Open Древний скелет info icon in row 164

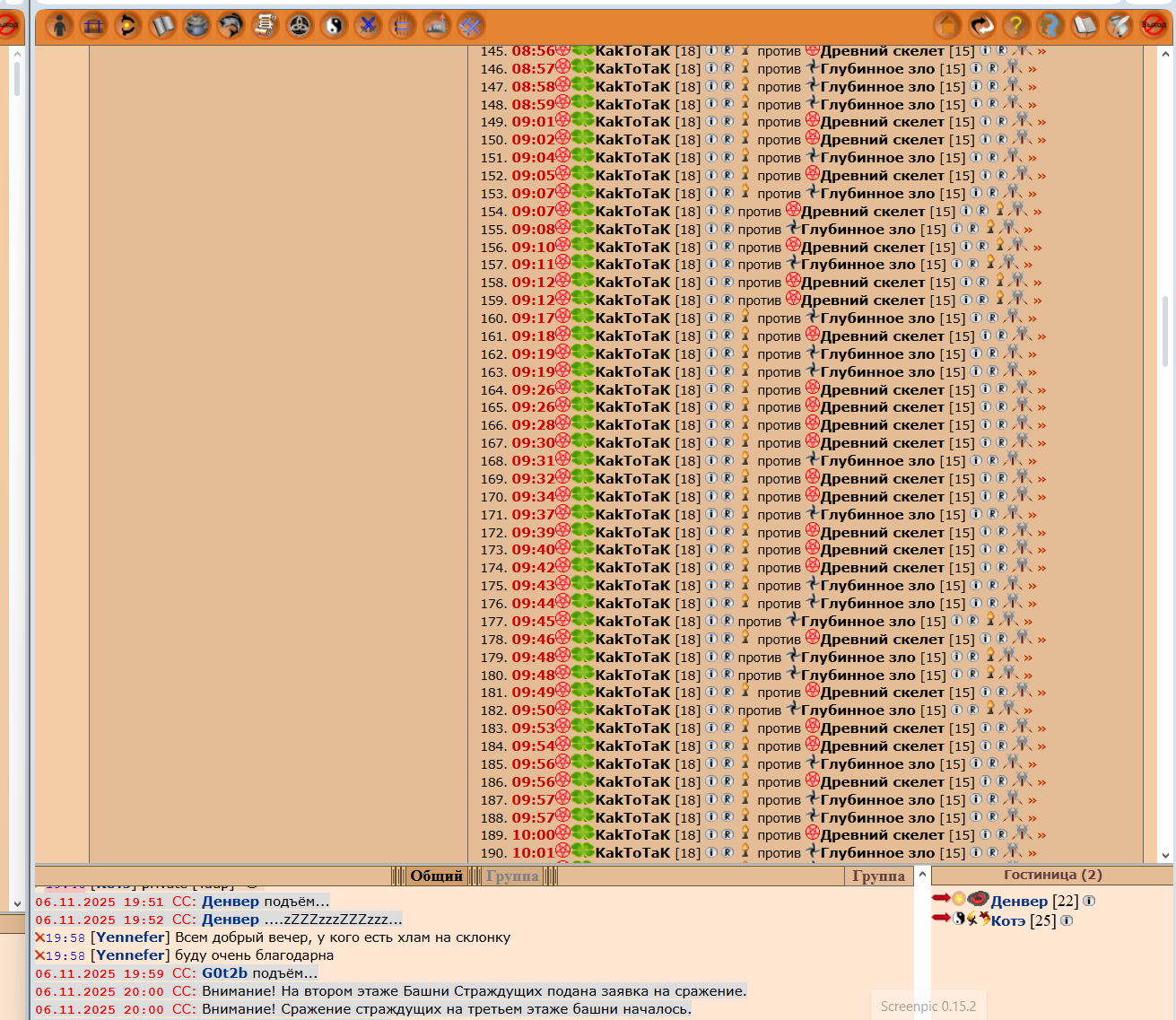click(985, 388)
